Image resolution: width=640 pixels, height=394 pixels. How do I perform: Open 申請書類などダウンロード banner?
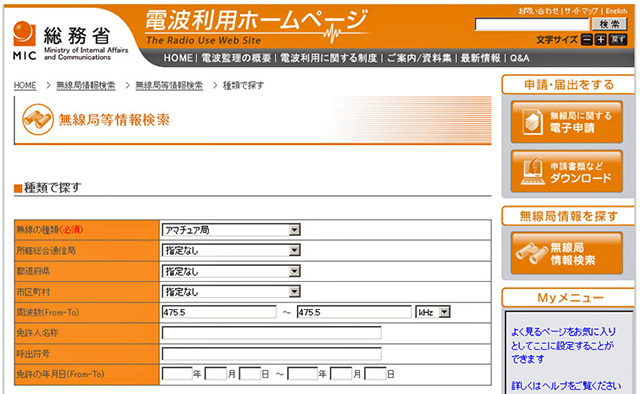(x=567, y=171)
